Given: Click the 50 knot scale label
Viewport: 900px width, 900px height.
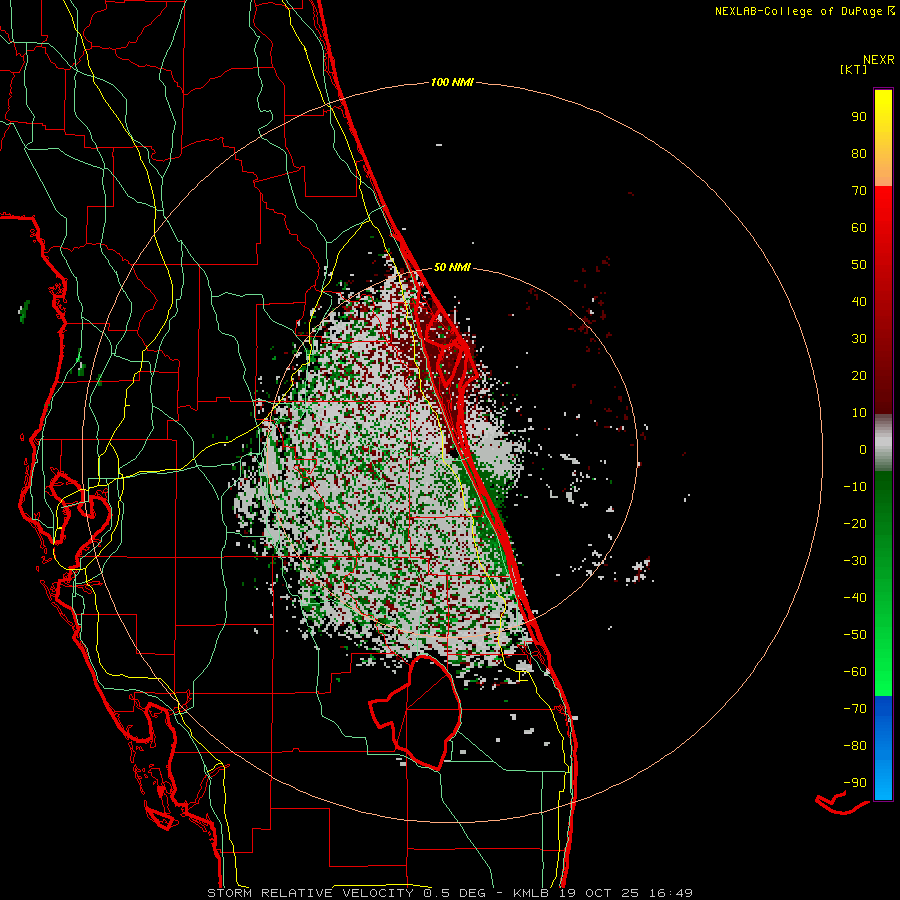Looking at the screenshot, I should [859, 265].
